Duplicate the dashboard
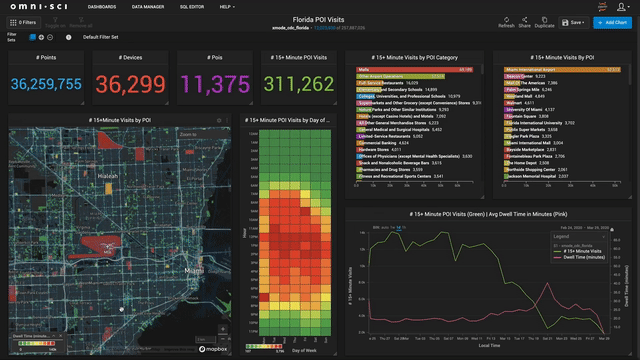Image resolution: width=640 pixels, height=360 pixels. coord(544,22)
